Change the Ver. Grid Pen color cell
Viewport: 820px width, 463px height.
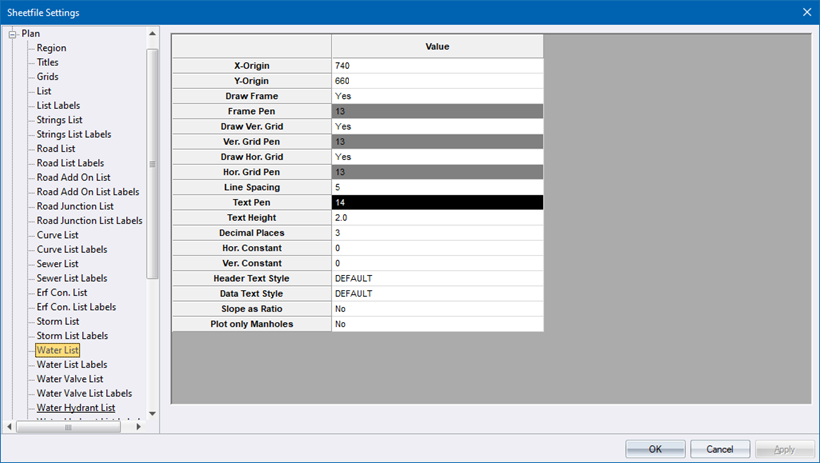[x=437, y=142]
